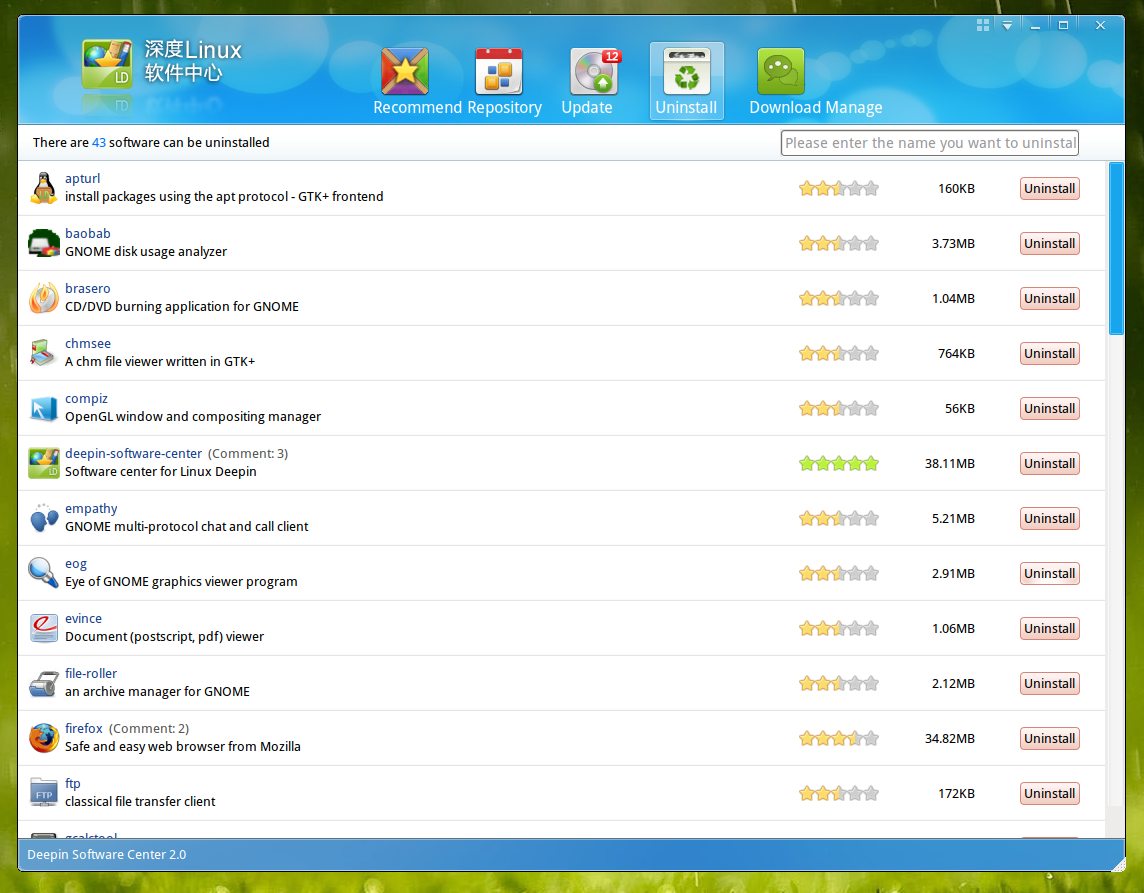Image resolution: width=1144 pixels, height=893 pixels.
Task: Click Uninstall for evince
Action: pos(1049,628)
